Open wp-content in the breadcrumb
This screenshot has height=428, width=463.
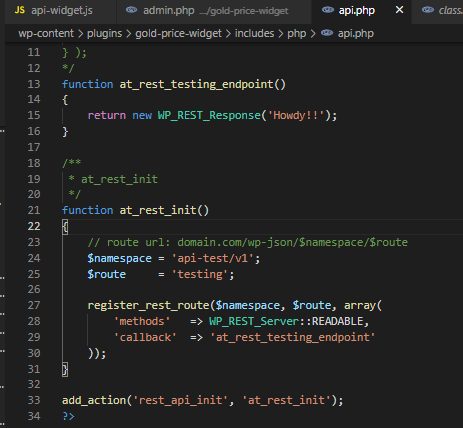(x=46, y=33)
